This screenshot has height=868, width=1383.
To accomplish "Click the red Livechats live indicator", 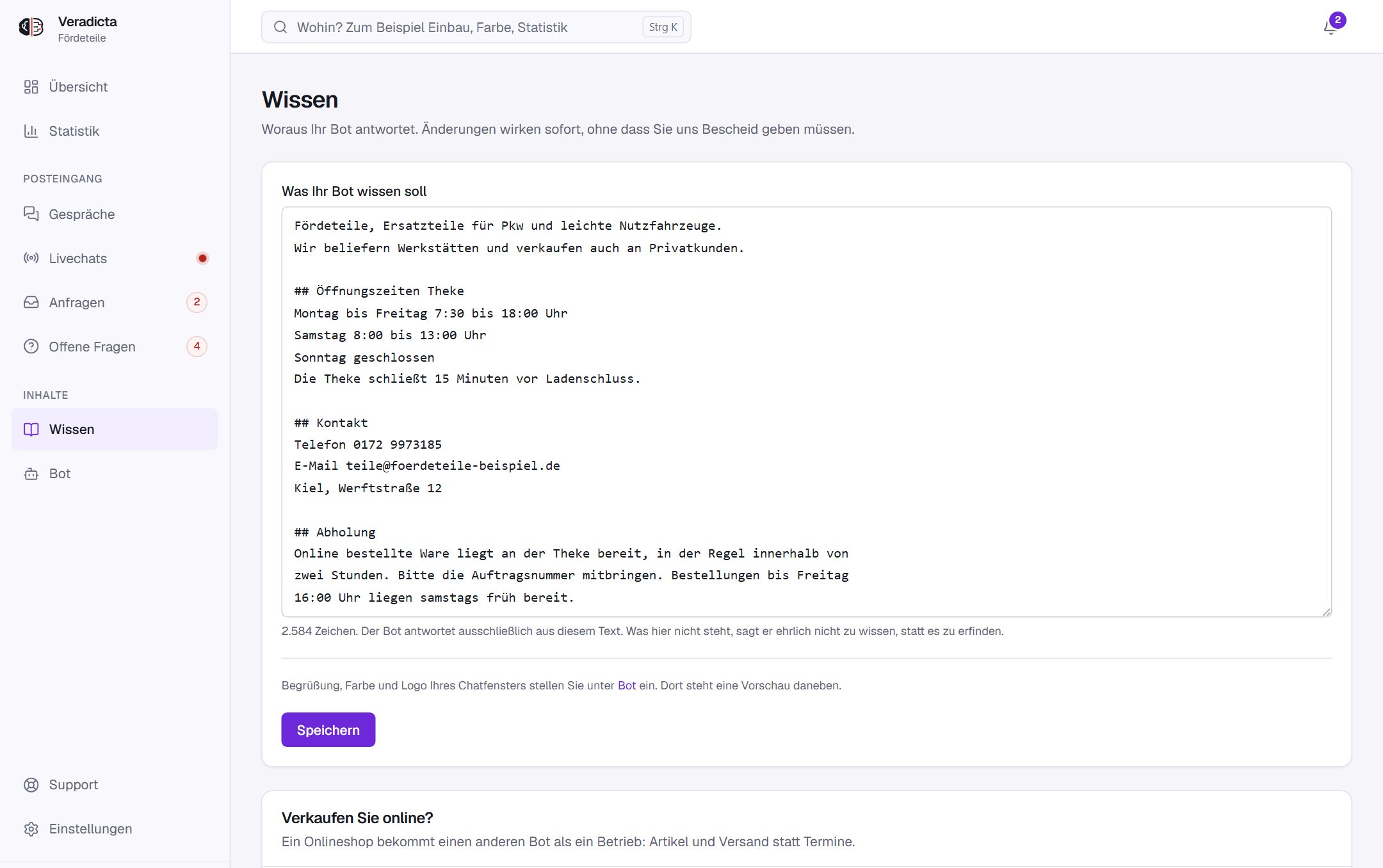I will click(202, 259).
